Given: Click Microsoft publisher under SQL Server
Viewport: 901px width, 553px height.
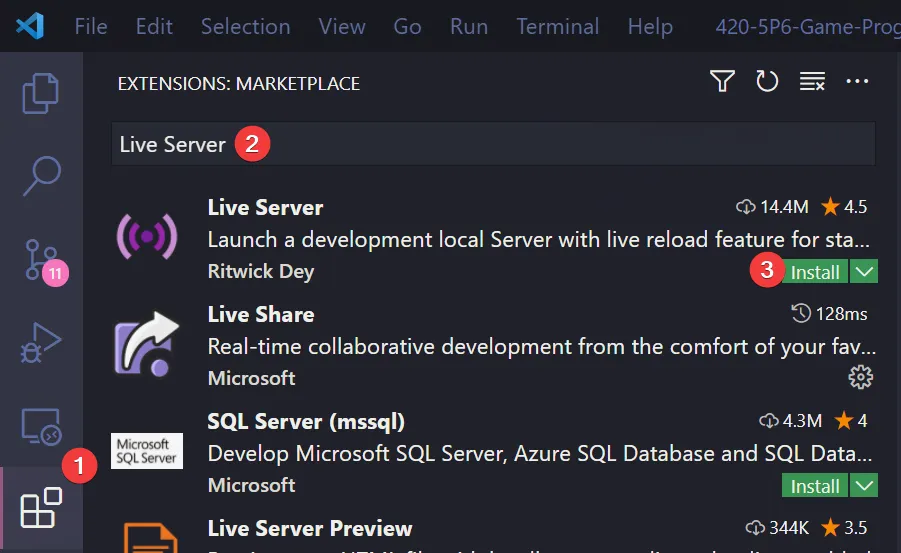Looking at the screenshot, I should click(251, 485).
